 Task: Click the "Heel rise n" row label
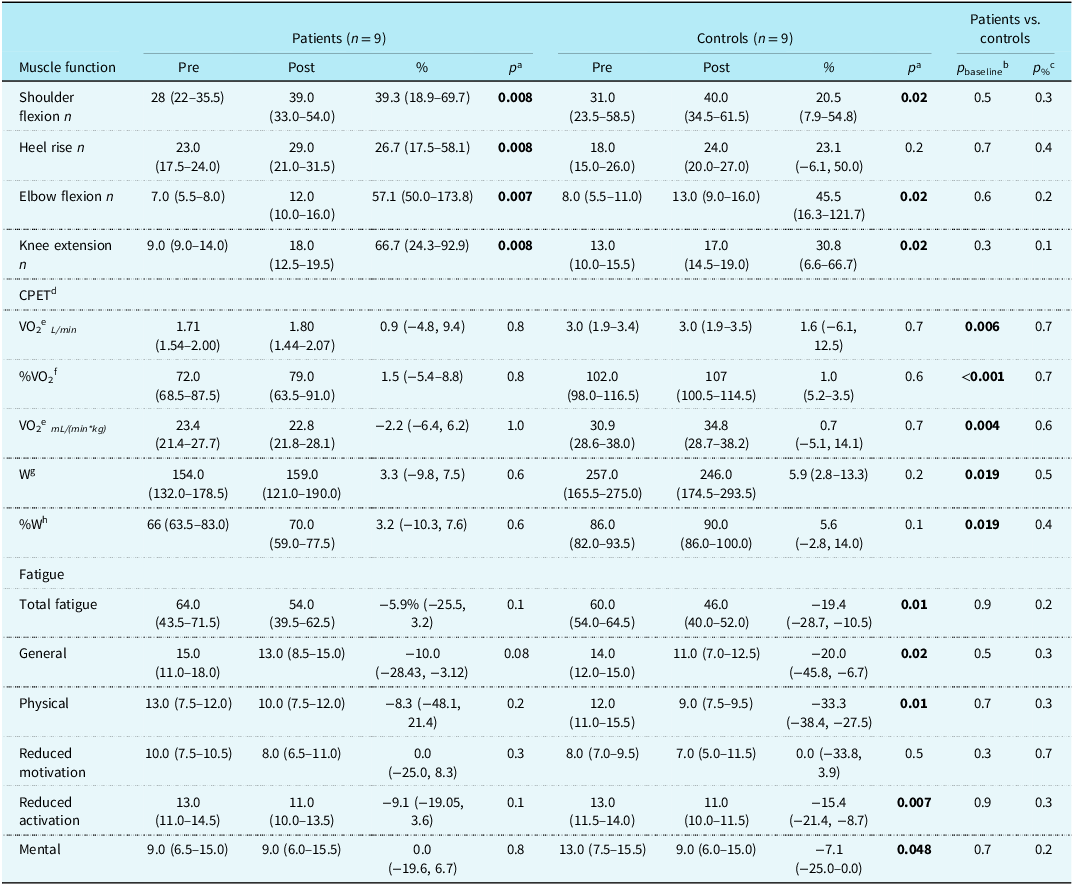52,146
